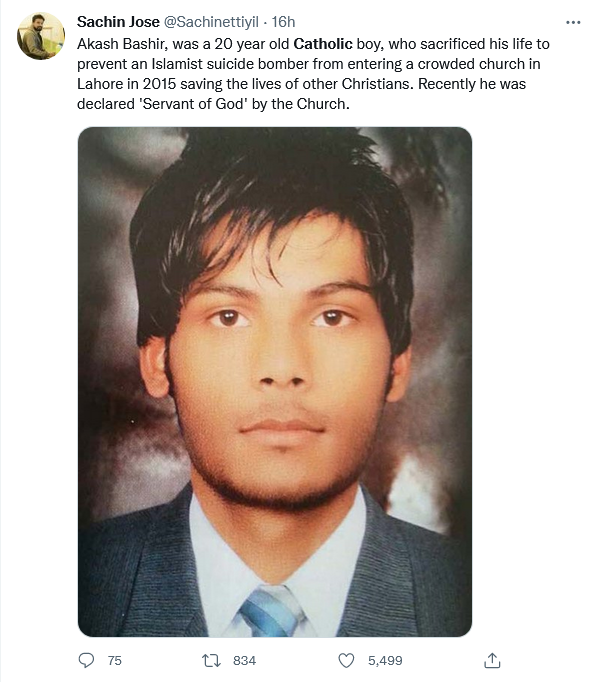Viewport: 598px width, 682px height.
Task: Click the 75 replies count
Action: click(114, 660)
